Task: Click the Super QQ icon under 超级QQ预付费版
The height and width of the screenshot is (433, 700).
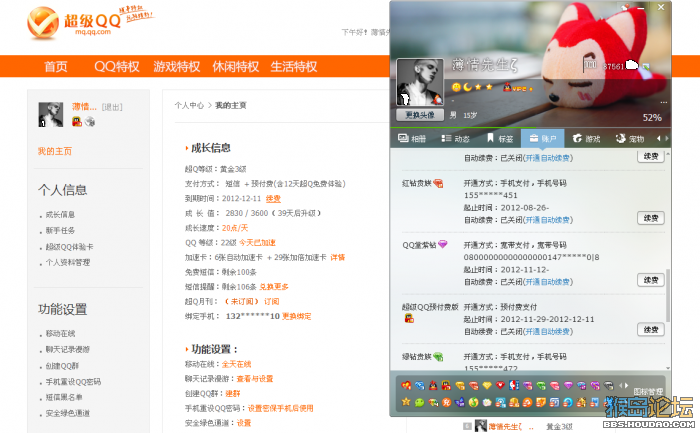Action: tap(409, 318)
